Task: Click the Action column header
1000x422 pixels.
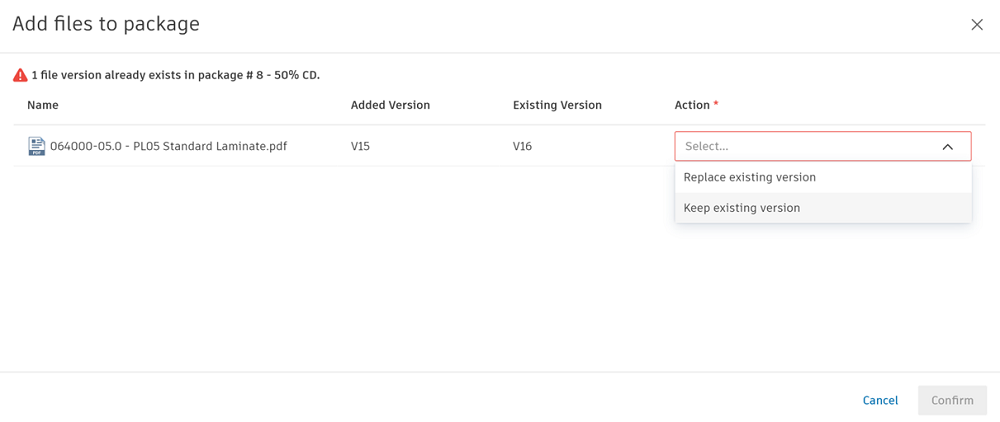Action: [x=692, y=105]
